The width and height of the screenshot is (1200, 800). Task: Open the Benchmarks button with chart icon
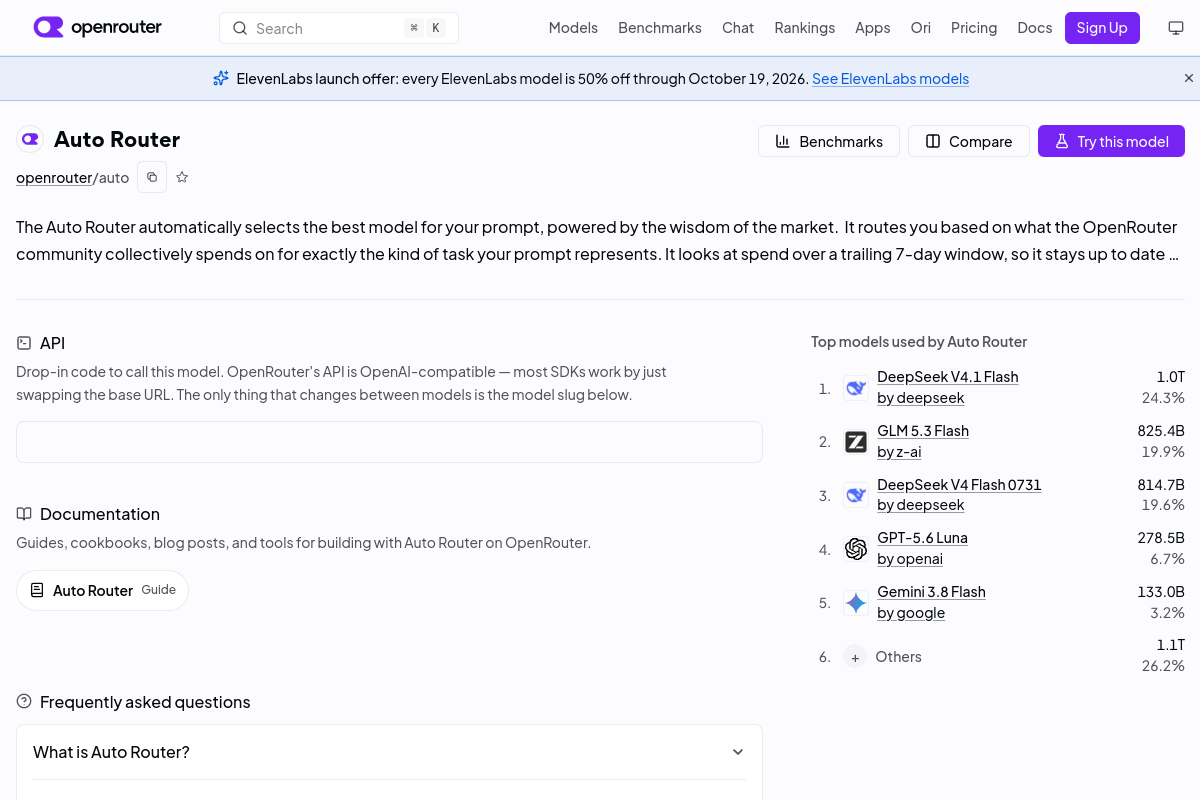tap(829, 141)
